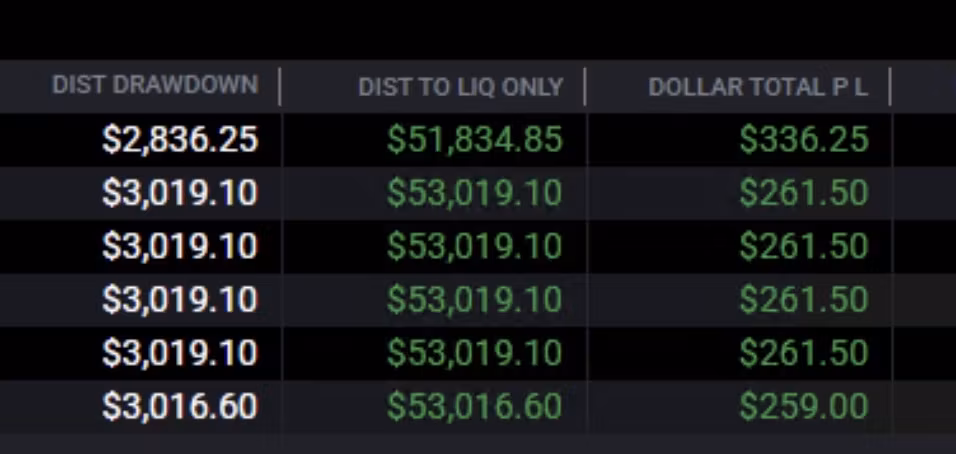
Task: Select fourth row's Dist To Liq Only cell
Action: coord(474,300)
